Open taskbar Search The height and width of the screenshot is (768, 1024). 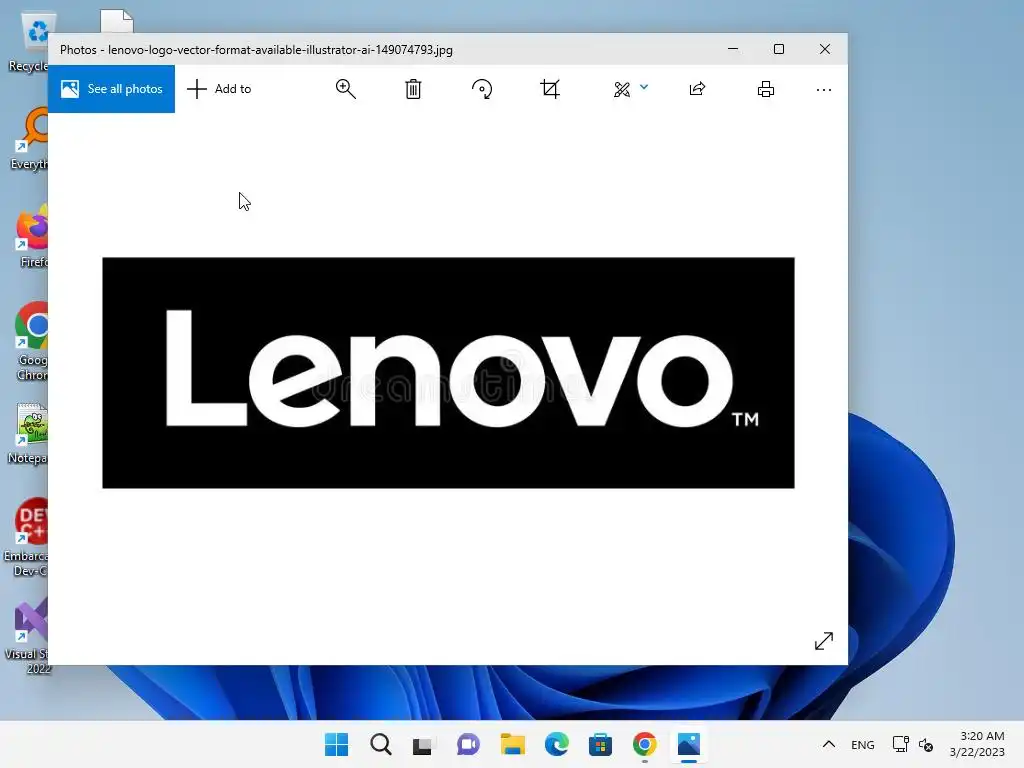coord(381,744)
